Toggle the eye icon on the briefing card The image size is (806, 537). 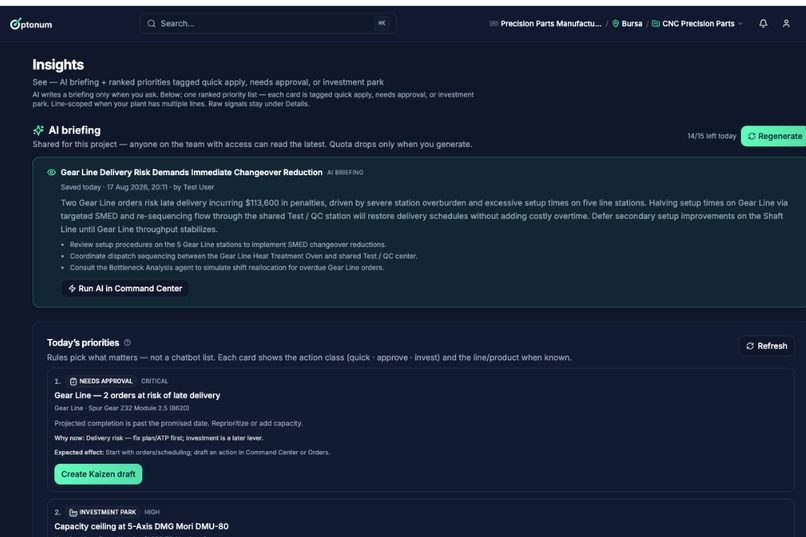tap(51, 172)
